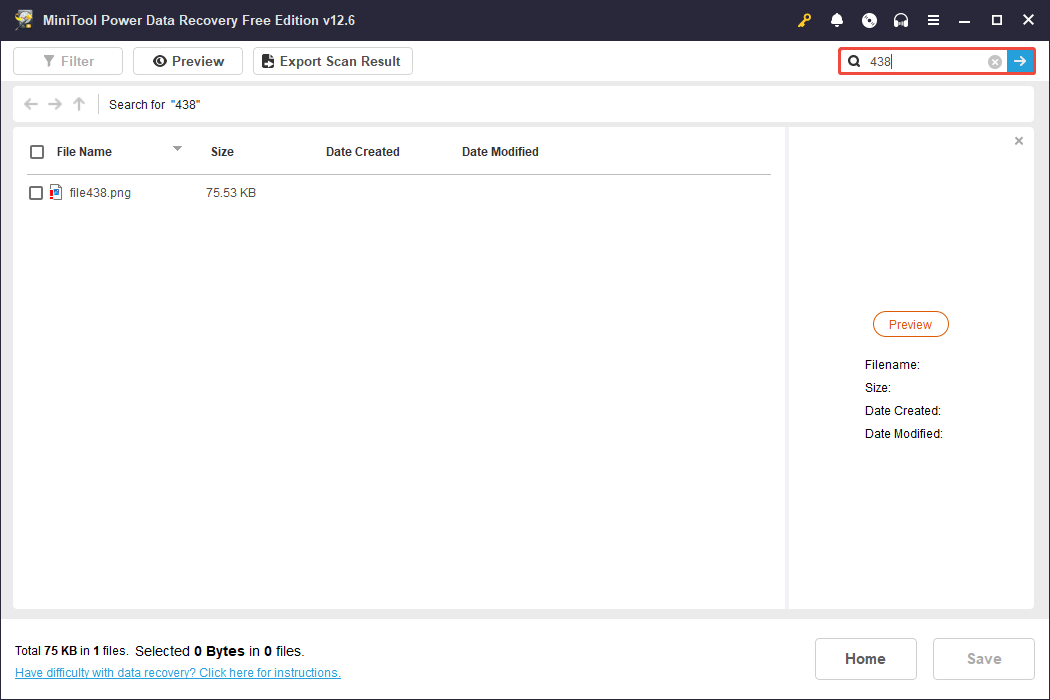This screenshot has width=1050, height=700.
Task: Click the magnifier icon in the search box
Action: point(855,61)
